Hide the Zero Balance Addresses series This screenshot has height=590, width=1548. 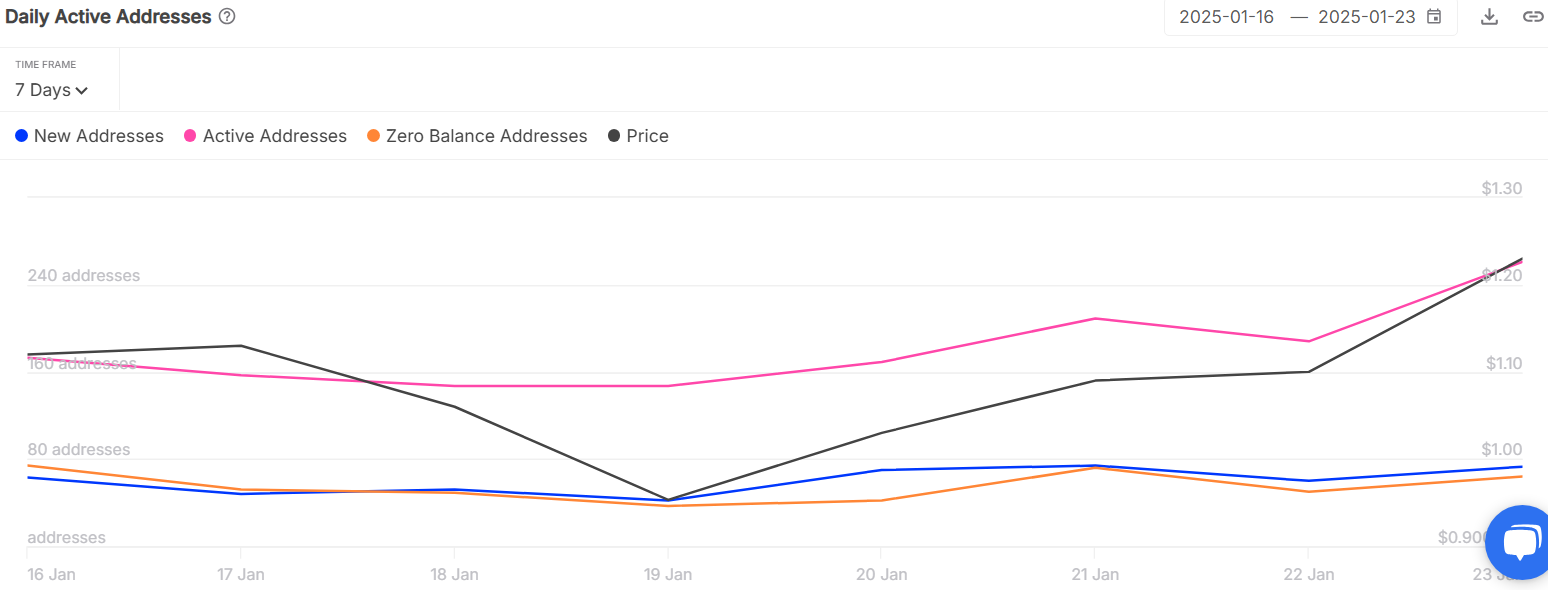click(486, 136)
